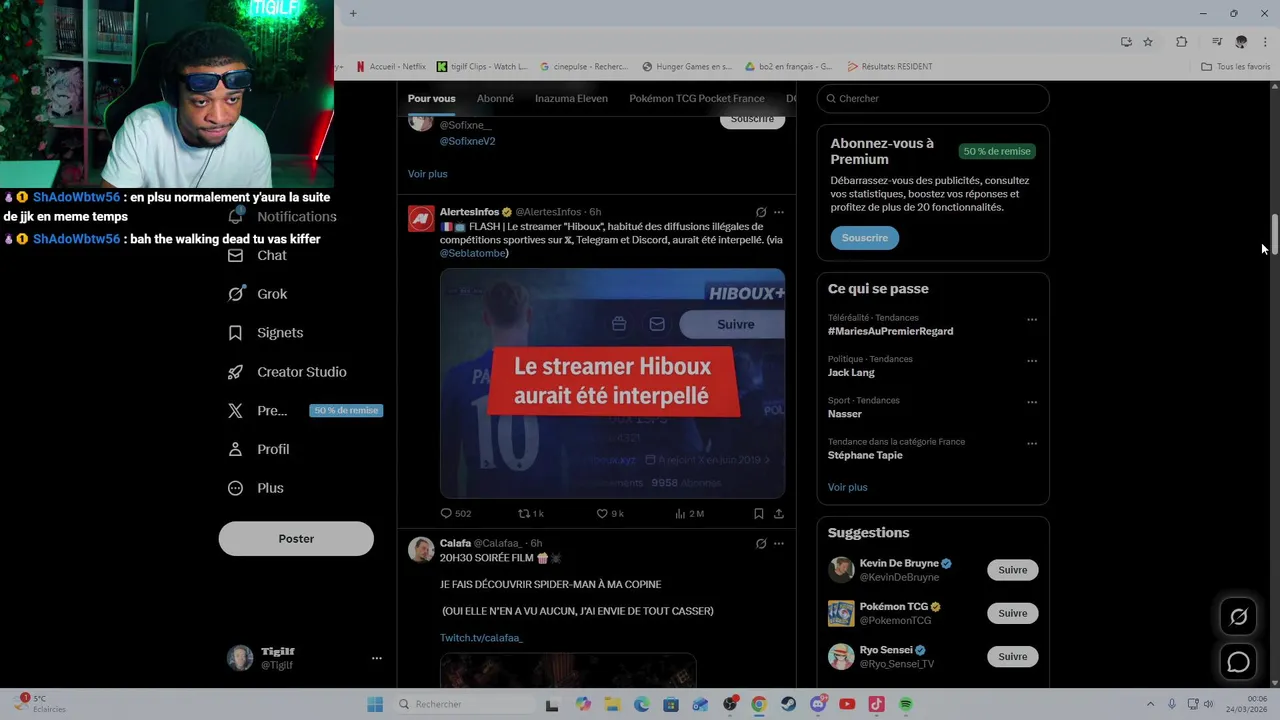Click Souscrire in the Premium card

[x=864, y=238]
